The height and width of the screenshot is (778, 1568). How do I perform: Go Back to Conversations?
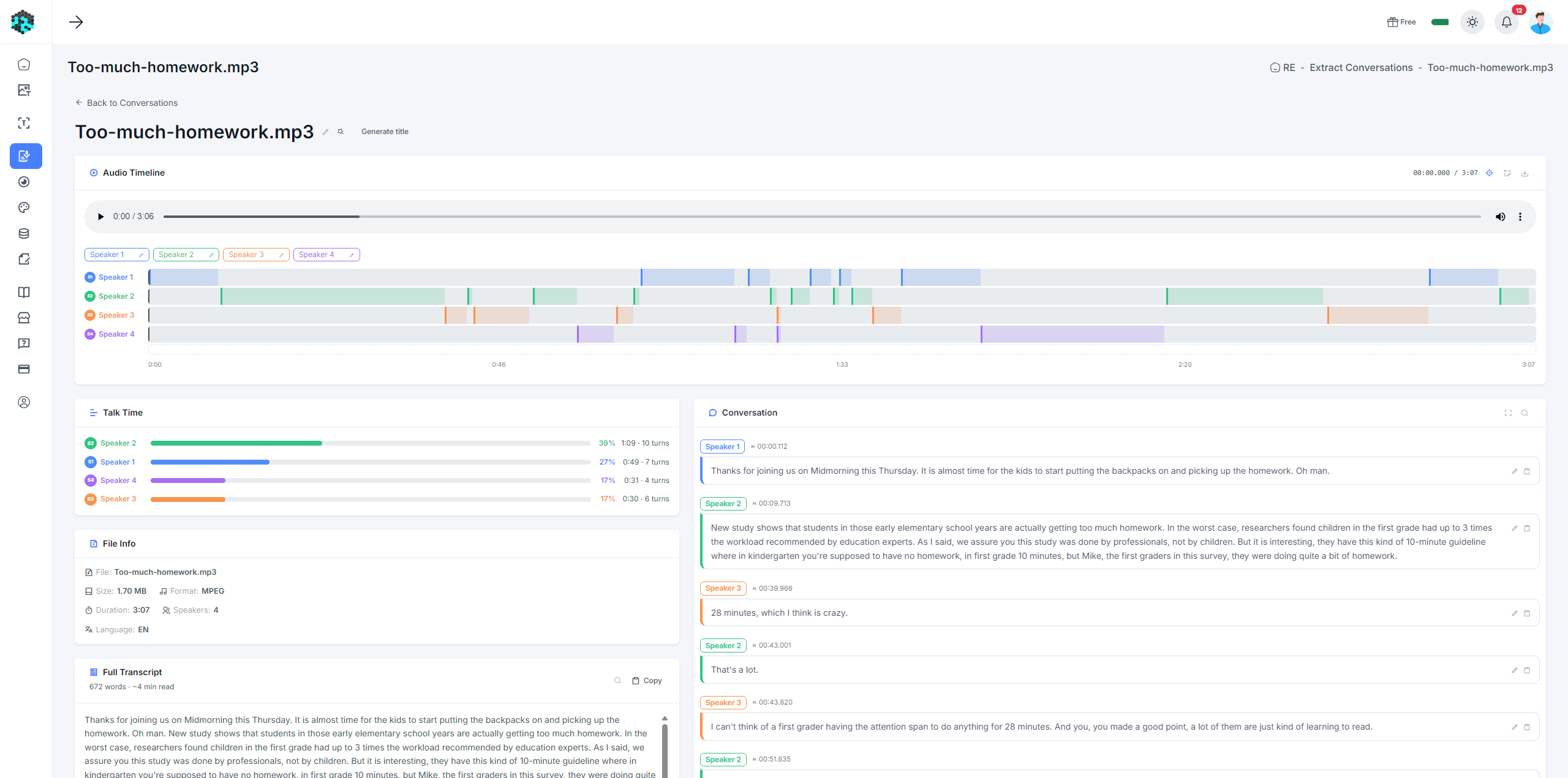tap(126, 103)
